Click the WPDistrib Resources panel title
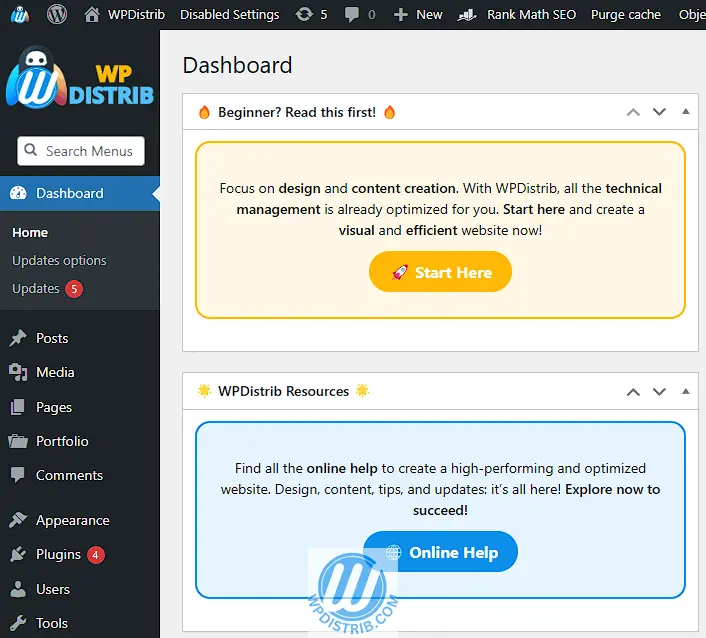Viewport: 706px width, 638px height. coord(283,391)
